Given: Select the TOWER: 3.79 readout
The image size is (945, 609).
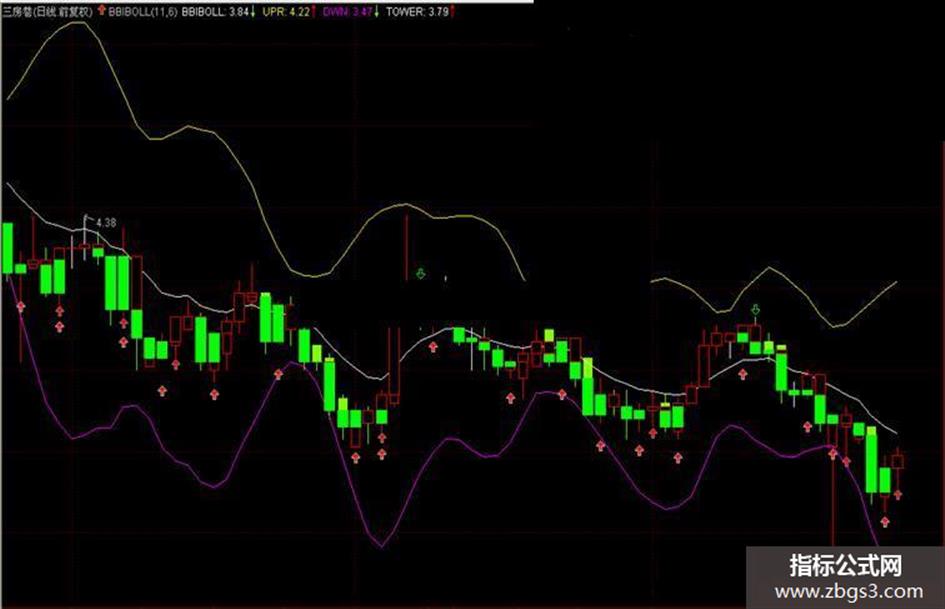Looking at the screenshot, I should coord(419,11).
